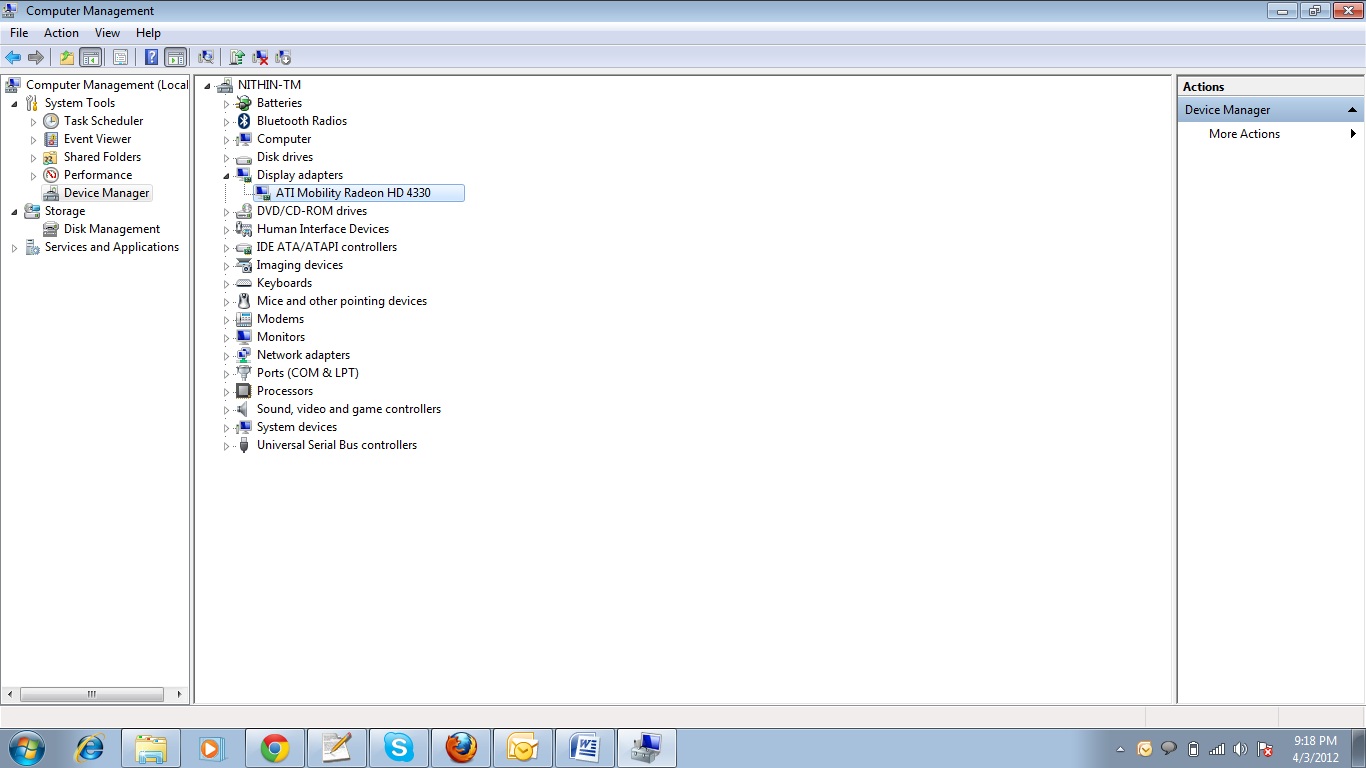
Task: Click the Forward arrow toolbar icon
Action: (x=36, y=57)
